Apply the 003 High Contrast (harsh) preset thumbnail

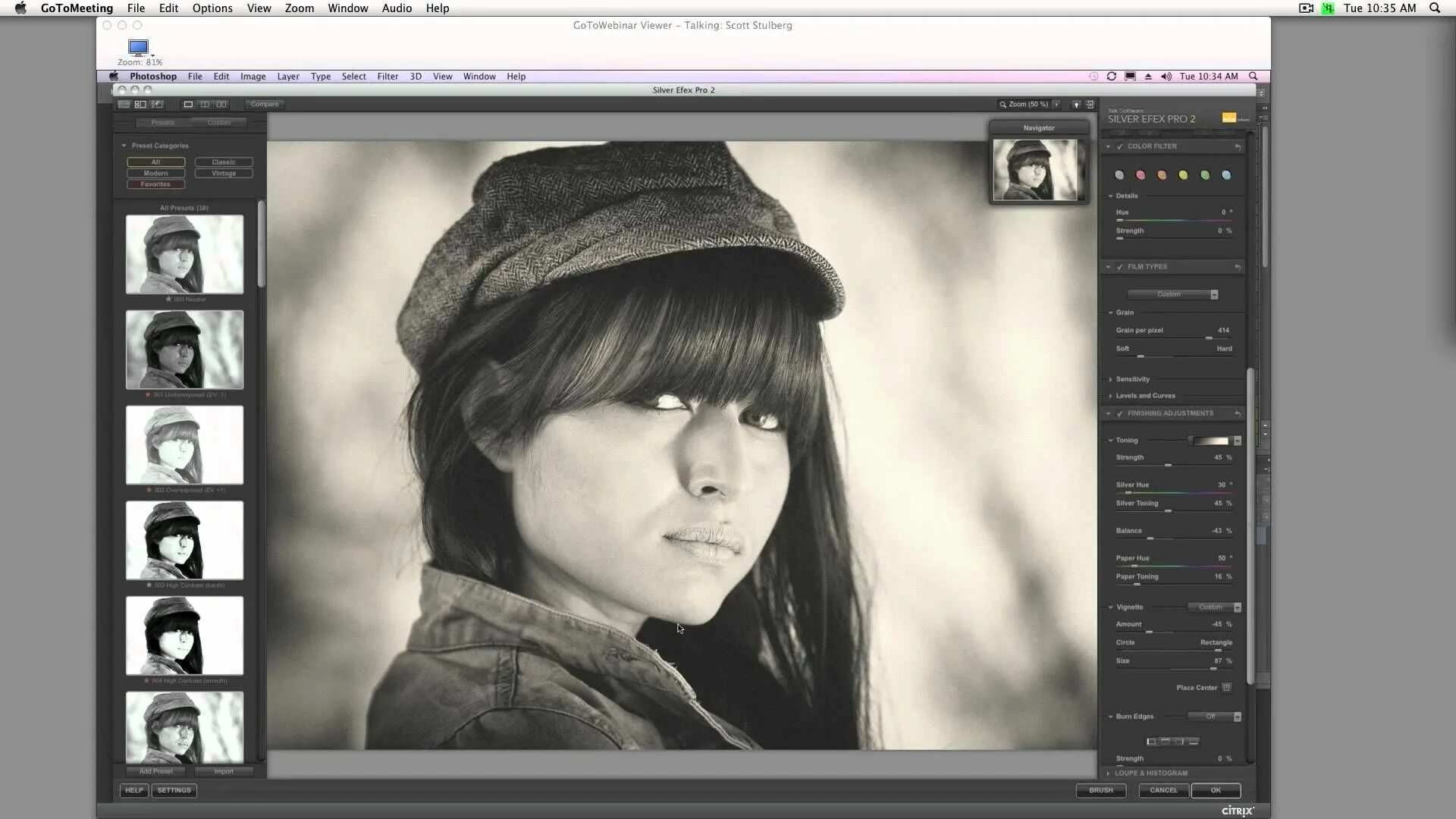184,540
